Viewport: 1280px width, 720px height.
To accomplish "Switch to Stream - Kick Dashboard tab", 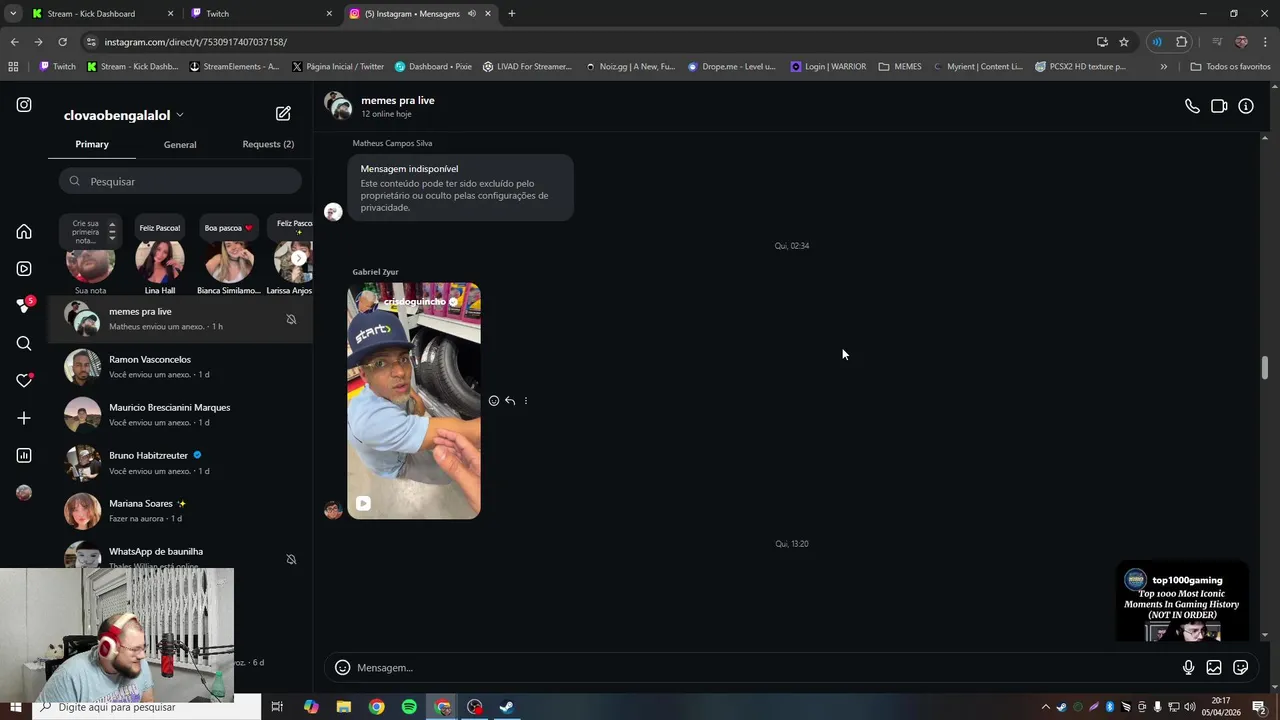I will [101, 14].
